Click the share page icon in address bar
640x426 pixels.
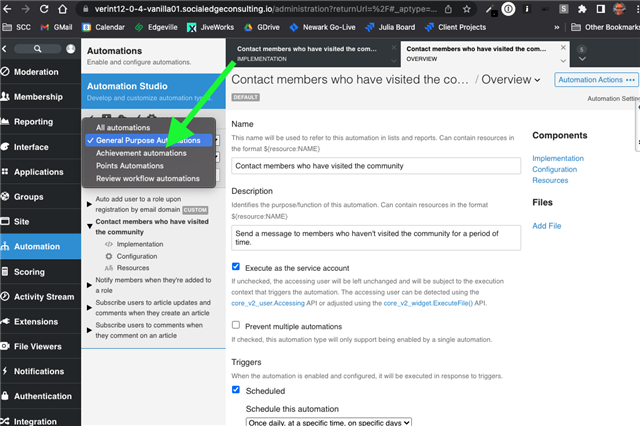(x=448, y=9)
